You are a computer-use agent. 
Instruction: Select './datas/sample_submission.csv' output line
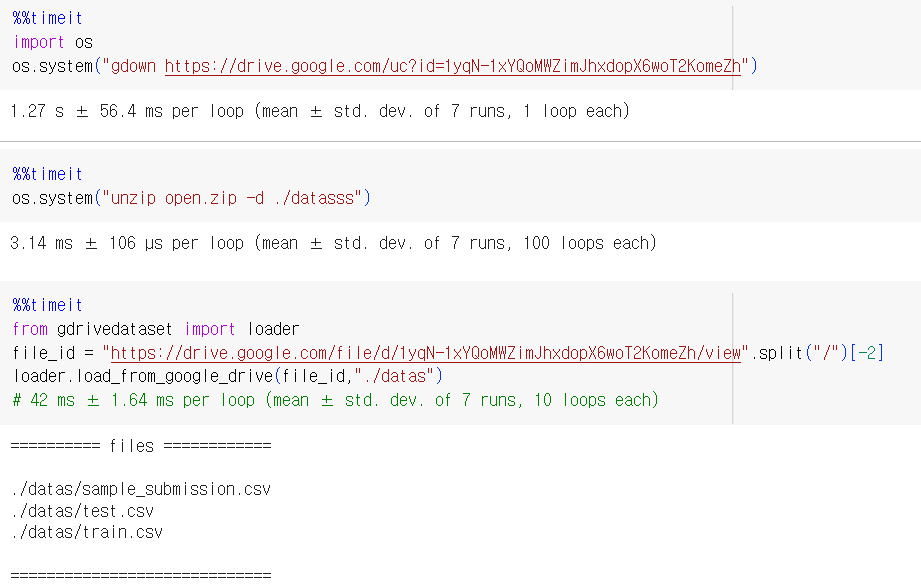(x=141, y=489)
